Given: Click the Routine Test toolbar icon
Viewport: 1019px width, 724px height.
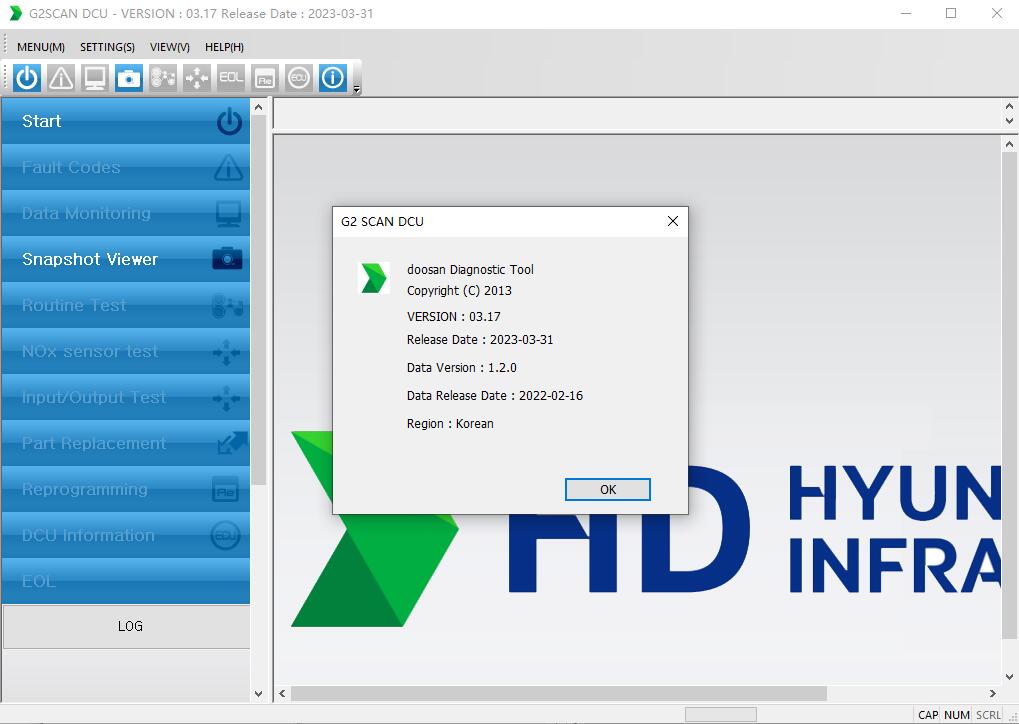Looking at the screenshot, I should tap(162, 78).
